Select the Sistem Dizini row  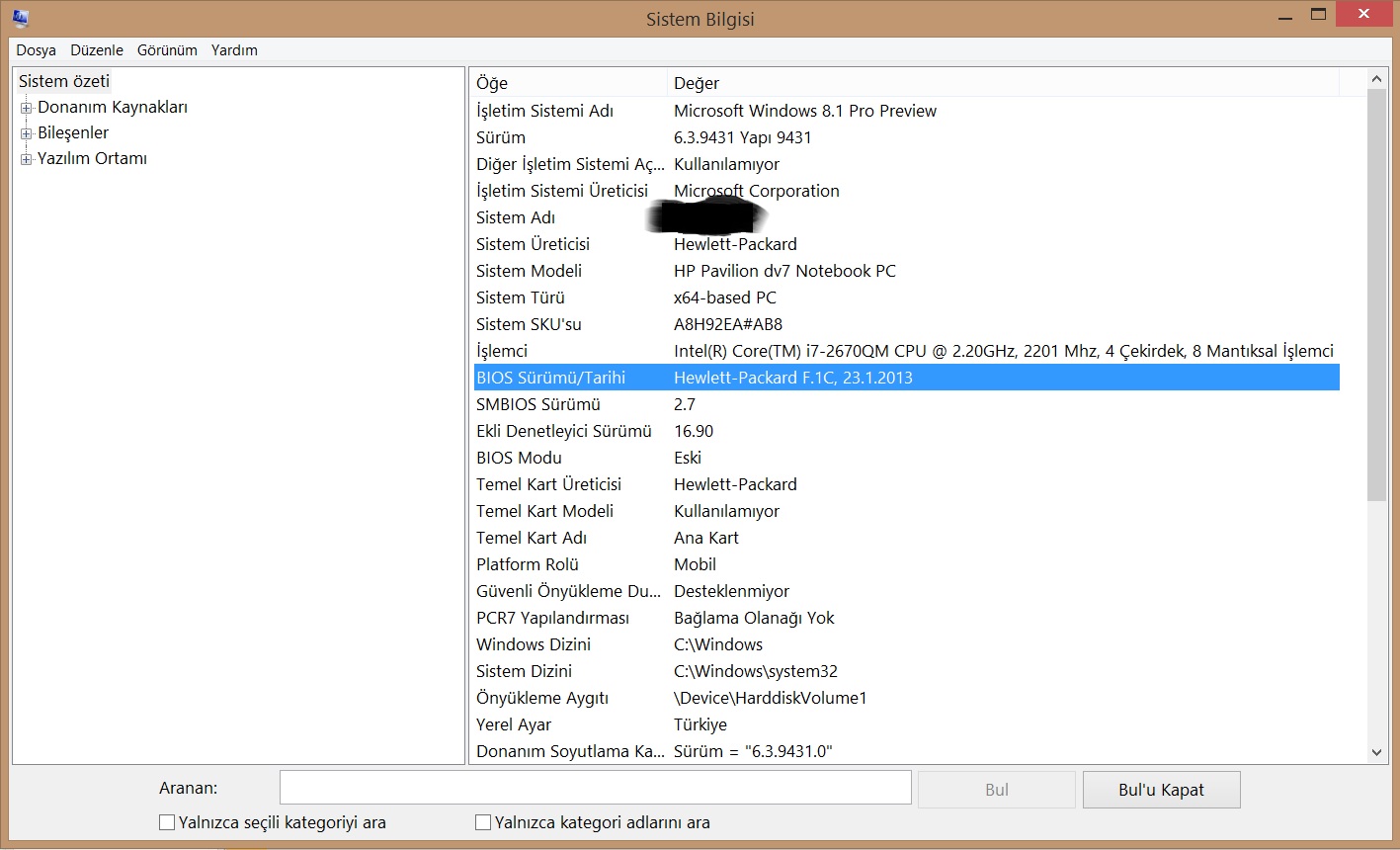pyautogui.click(x=907, y=671)
